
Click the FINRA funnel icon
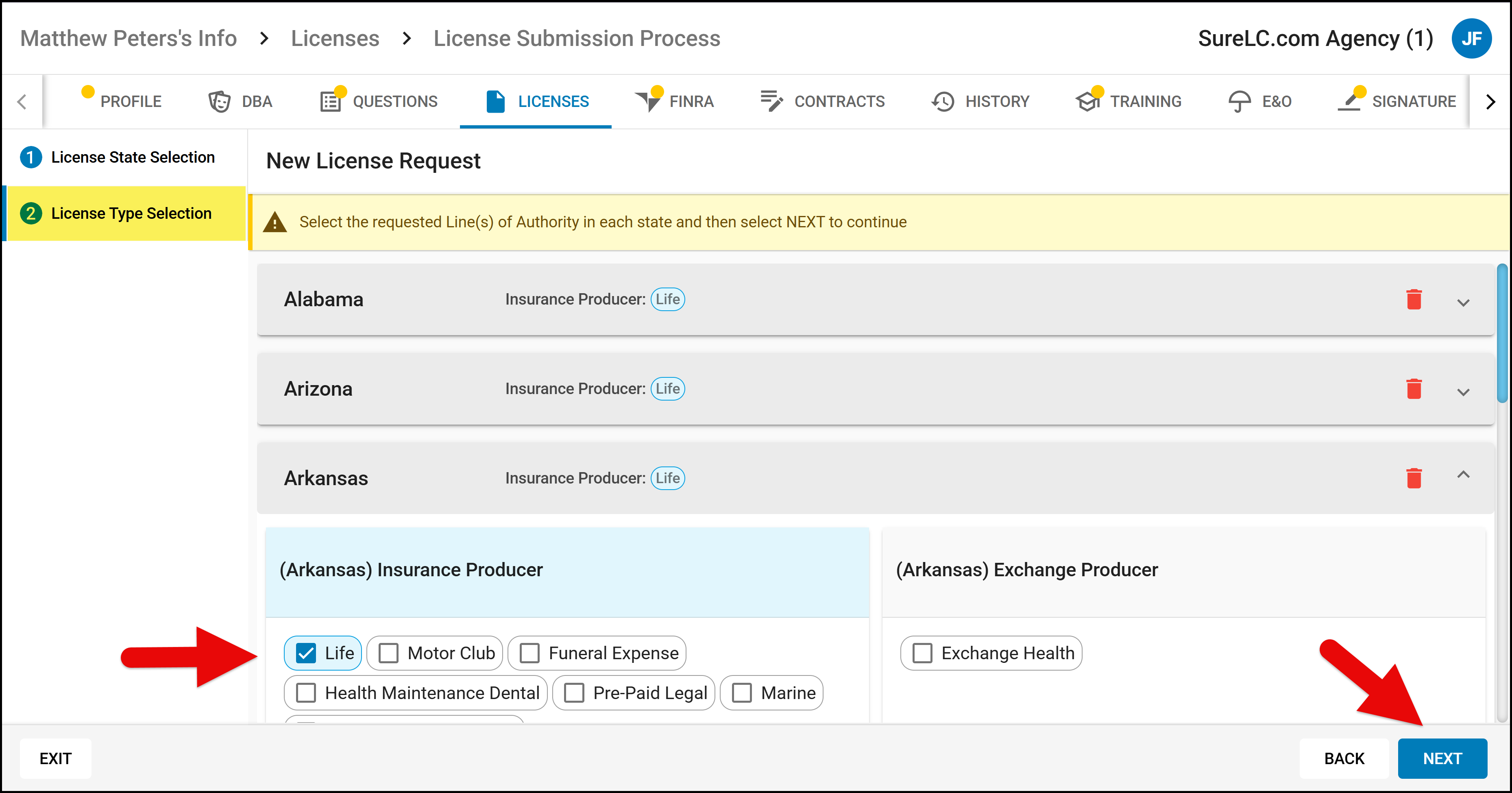click(x=648, y=102)
